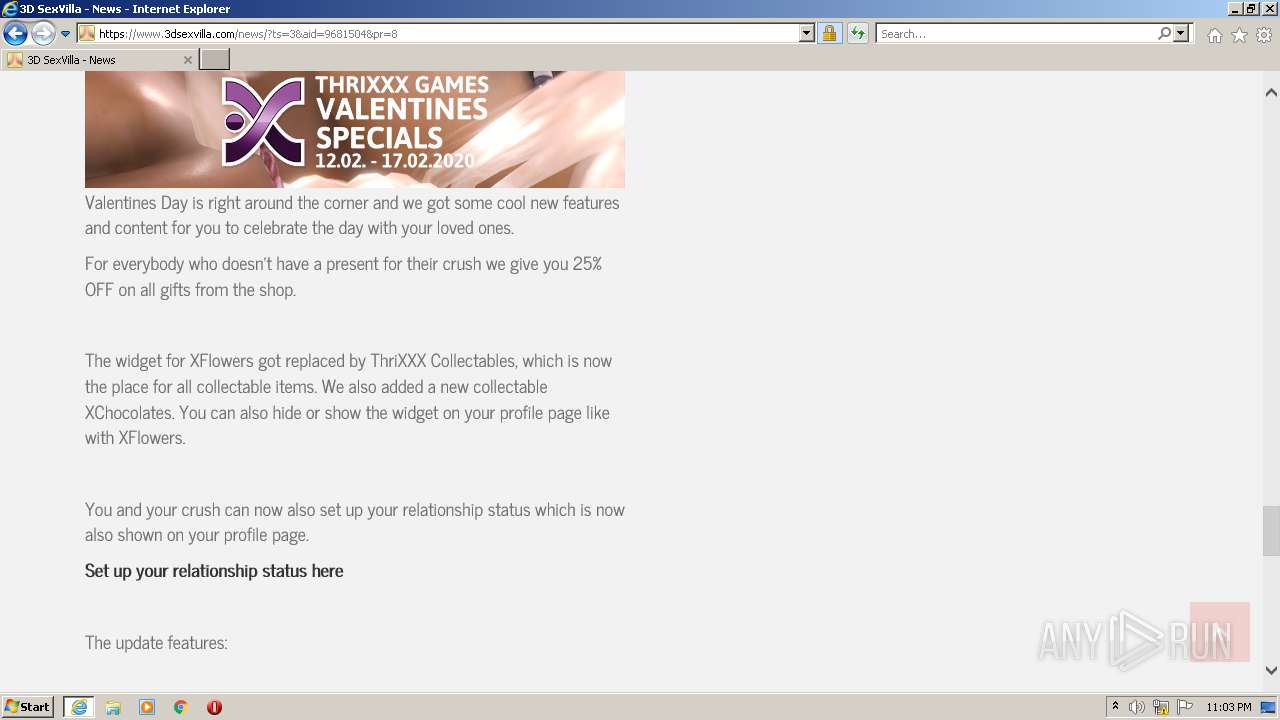Viewport: 1280px width, 720px height.
Task: Click the Internet Explorer taskbar icon
Action: pos(78,707)
